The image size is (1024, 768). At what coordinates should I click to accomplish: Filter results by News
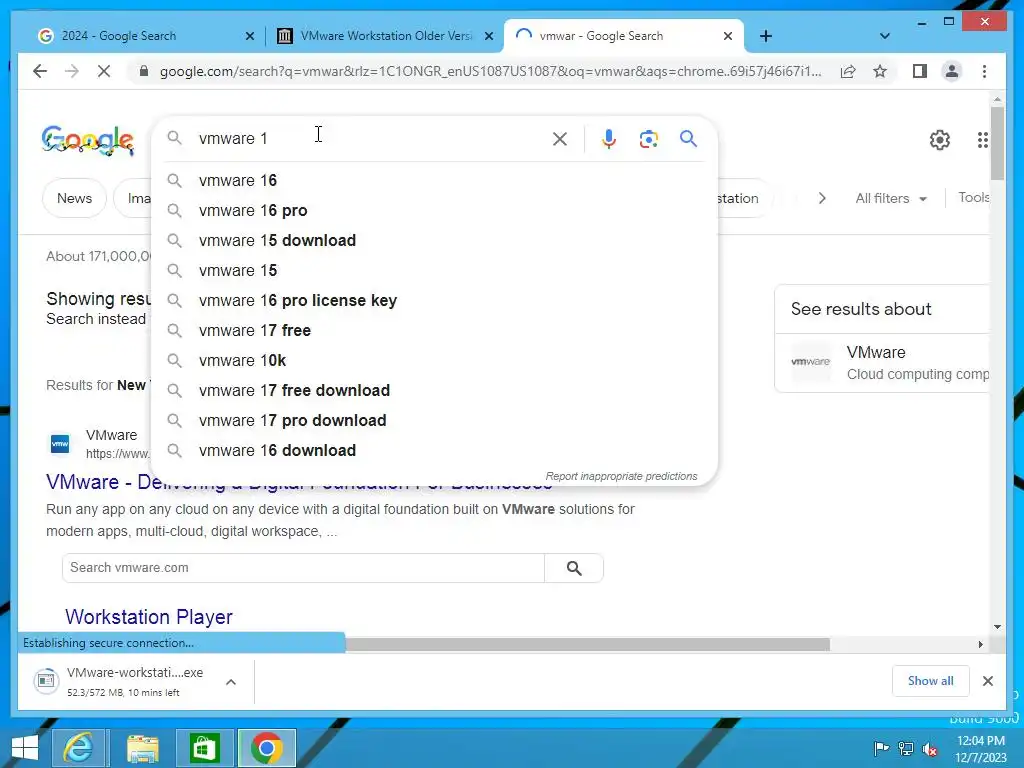coord(74,199)
